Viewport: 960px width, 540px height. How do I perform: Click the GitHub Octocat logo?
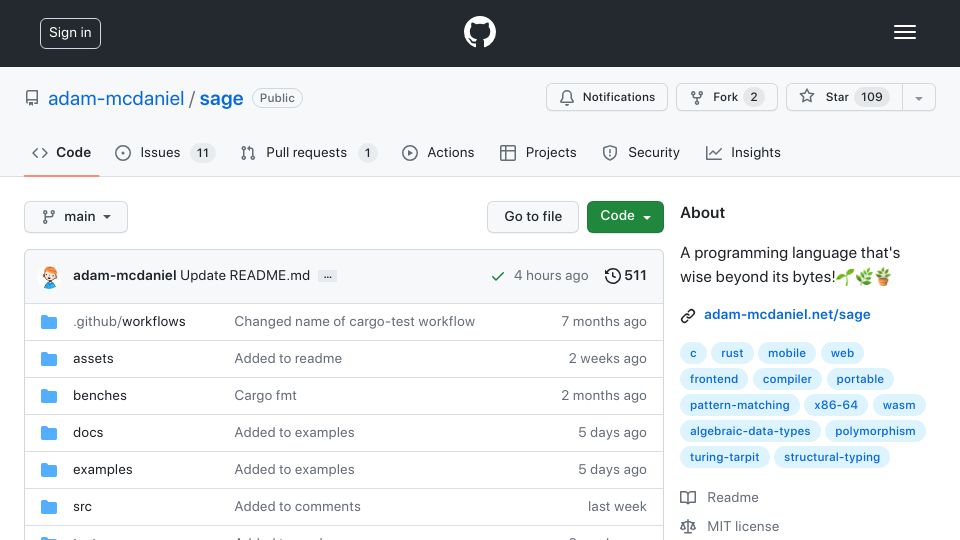(x=479, y=32)
